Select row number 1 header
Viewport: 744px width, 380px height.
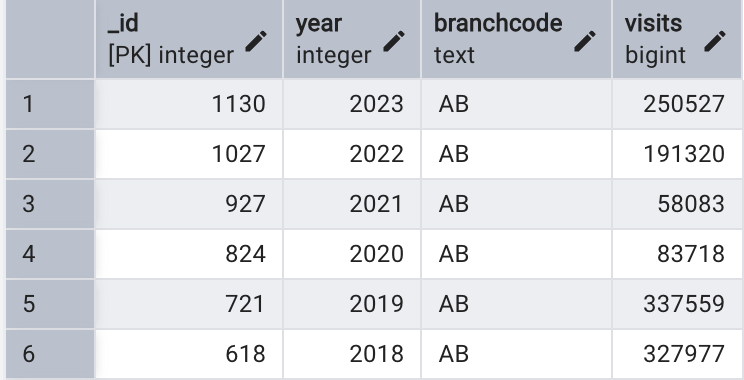[x=50, y=104]
